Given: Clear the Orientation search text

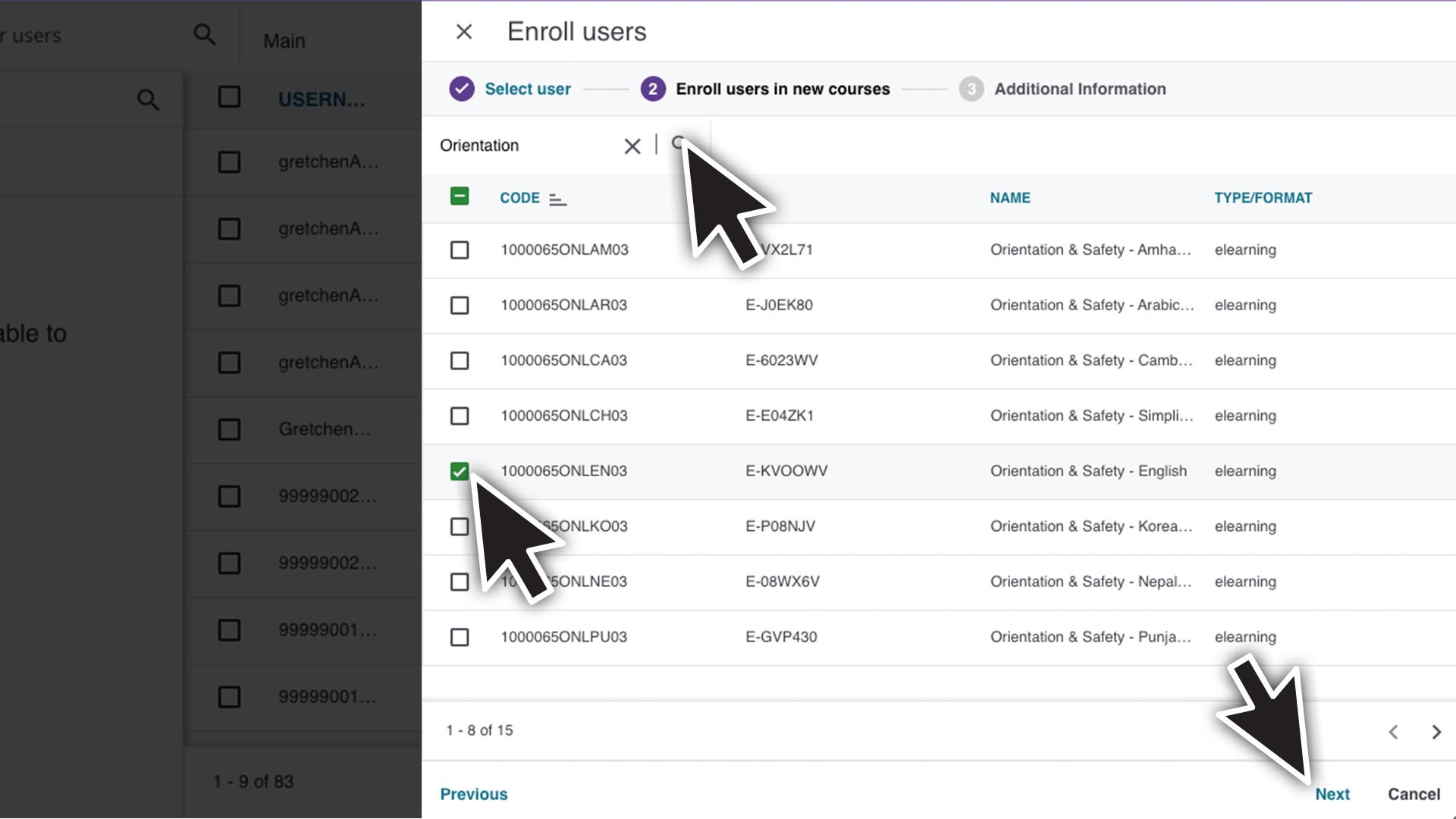Looking at the screenshot, I should coord(632,146).
